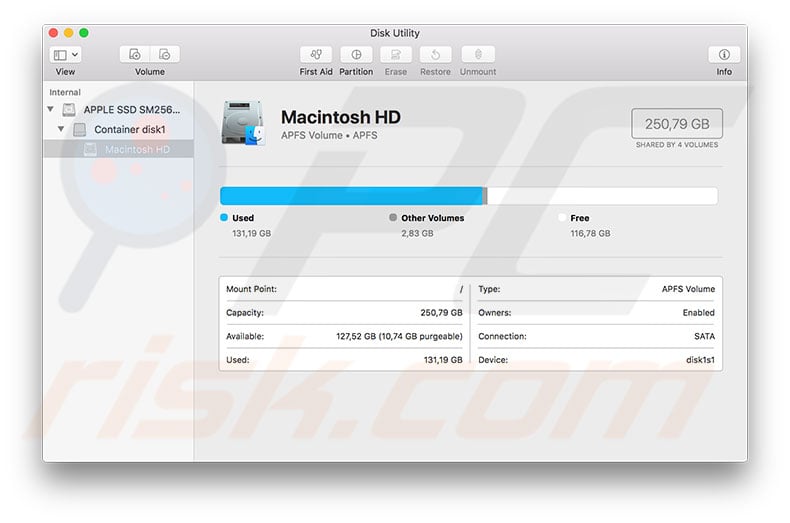Click the Owners Enabled value
790x523 pixels.
698,312
